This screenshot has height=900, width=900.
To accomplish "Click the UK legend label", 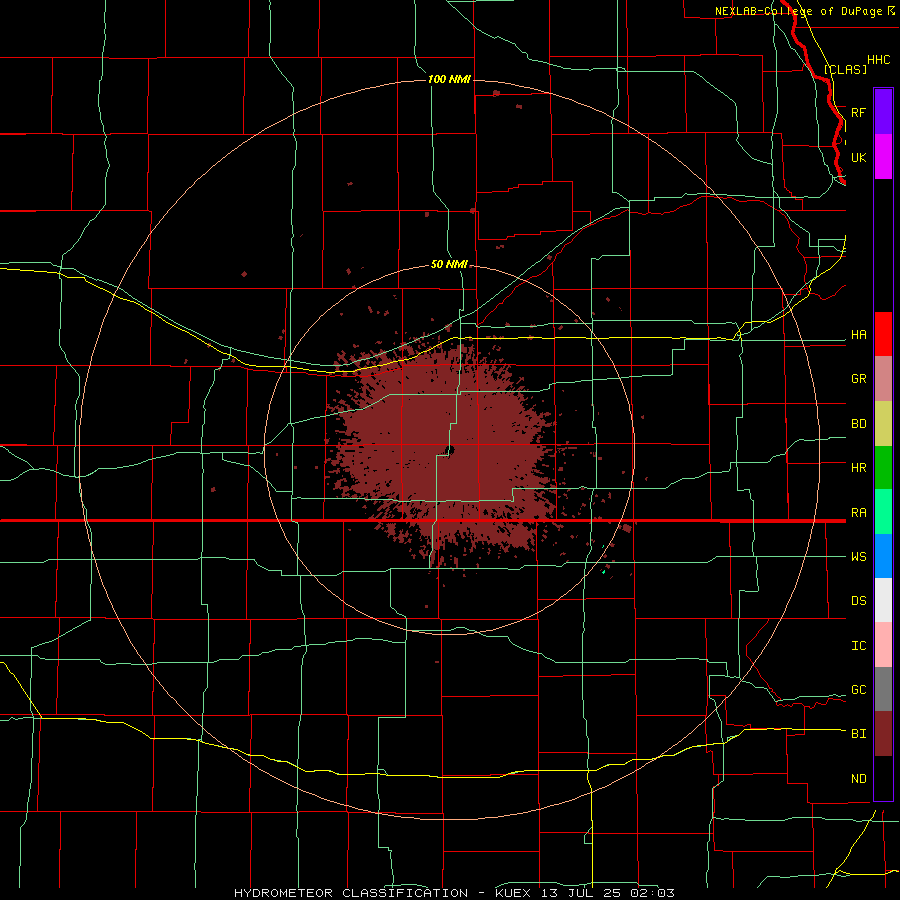I will point(859,157).
